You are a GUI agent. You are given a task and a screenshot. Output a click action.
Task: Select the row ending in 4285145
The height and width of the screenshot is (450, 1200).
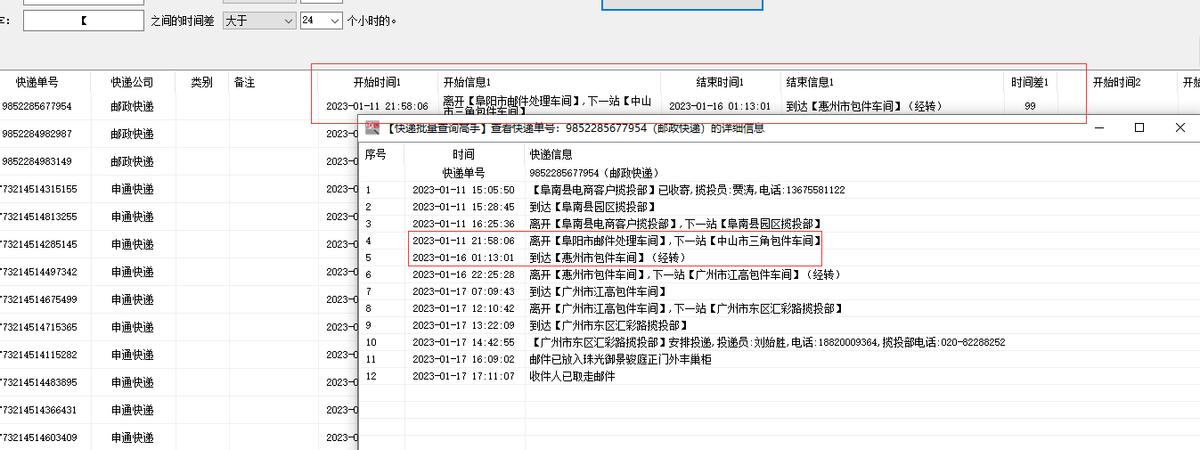pyautogui.click(x=38, y=244)
